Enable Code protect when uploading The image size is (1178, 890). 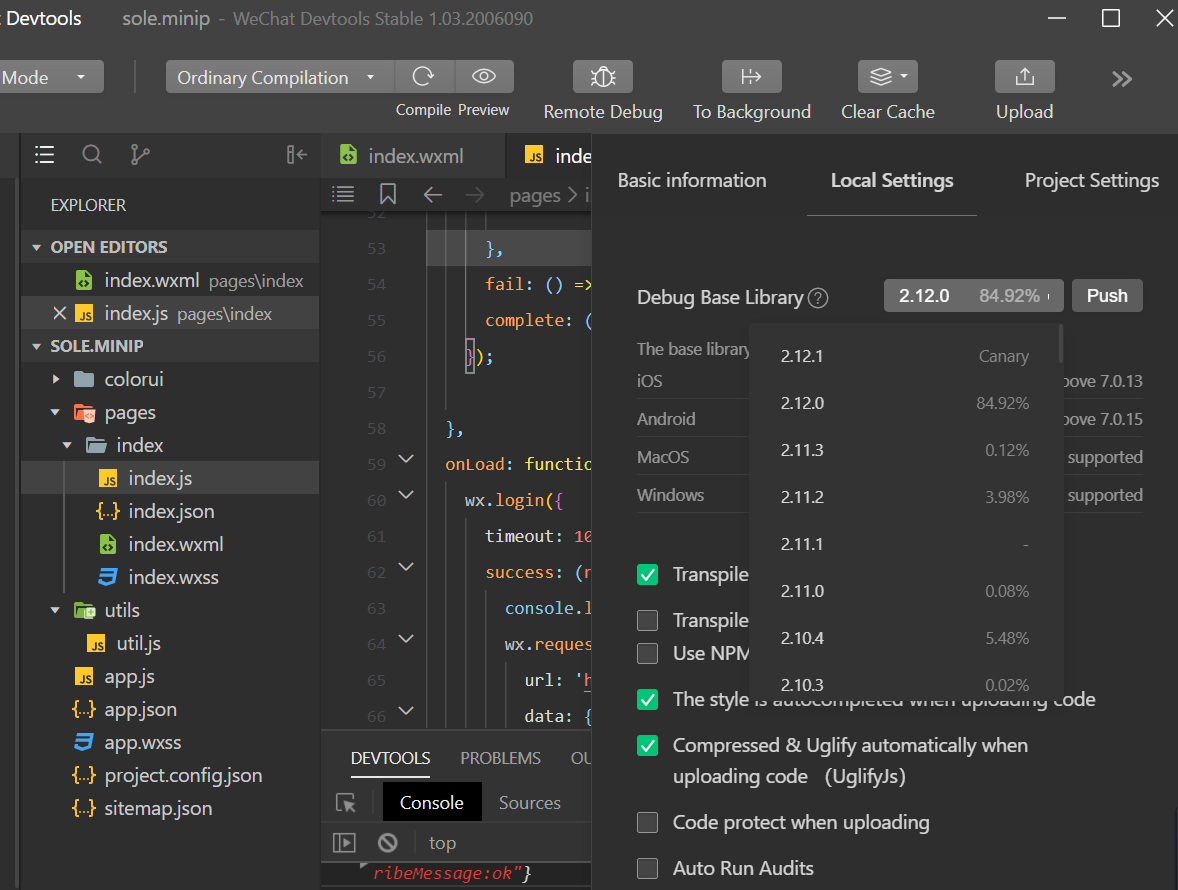(648, 822)
